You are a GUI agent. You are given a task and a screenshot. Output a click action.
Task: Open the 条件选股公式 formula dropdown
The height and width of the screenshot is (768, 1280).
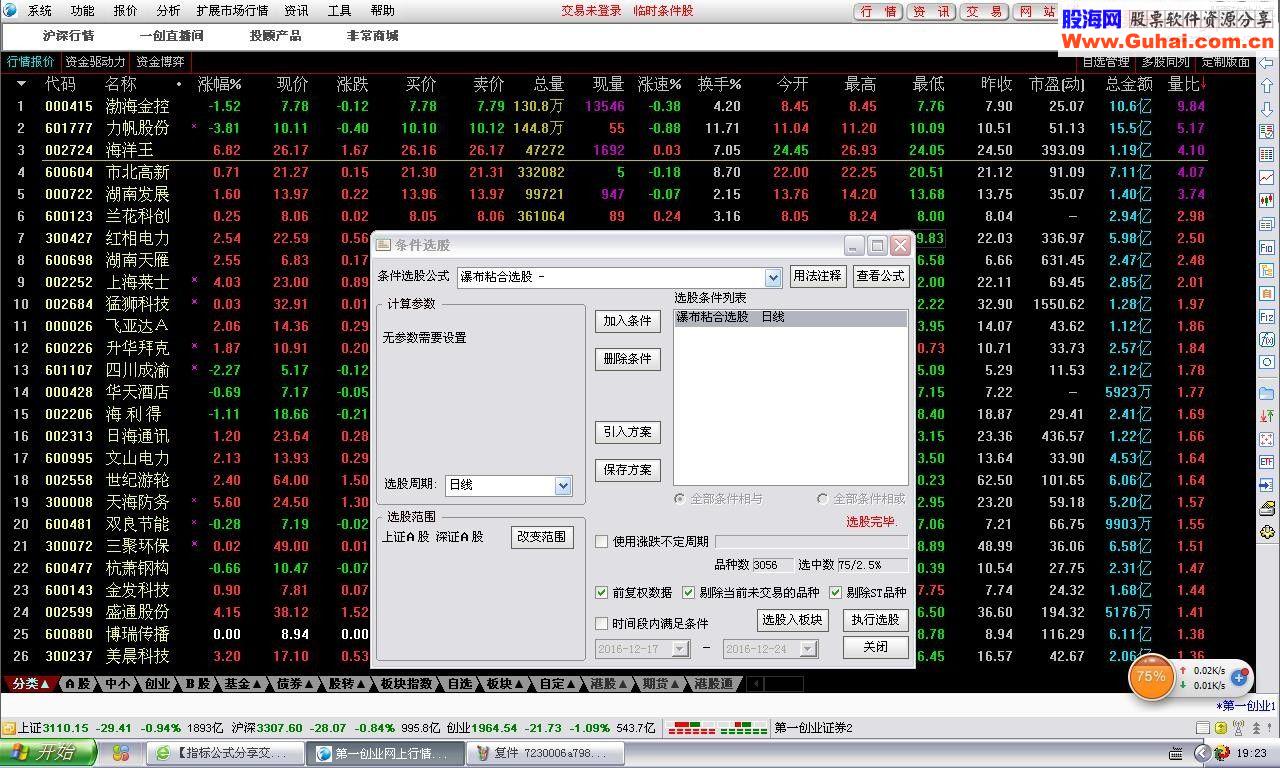click(773, 277)
